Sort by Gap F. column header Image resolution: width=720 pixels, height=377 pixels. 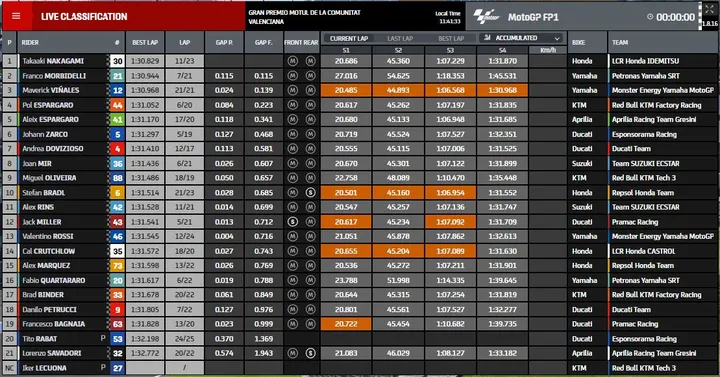(x=264, y=42)
